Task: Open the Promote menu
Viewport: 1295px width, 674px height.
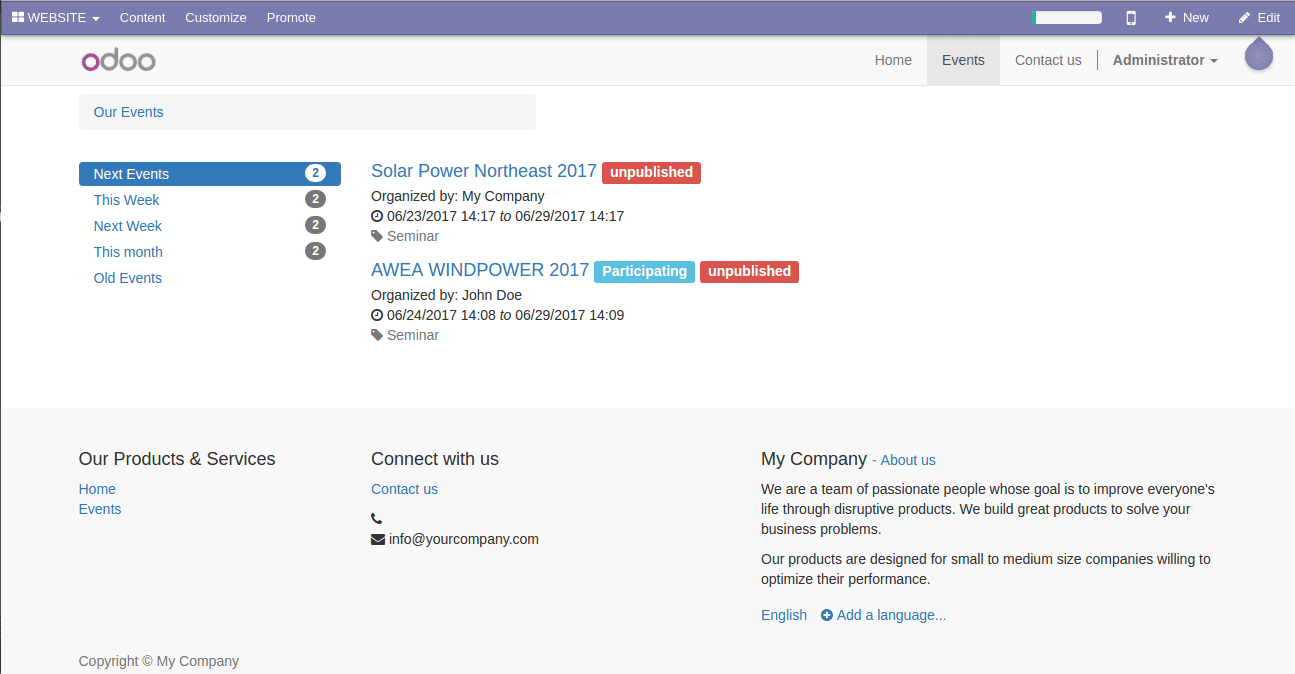Action: 291,18
